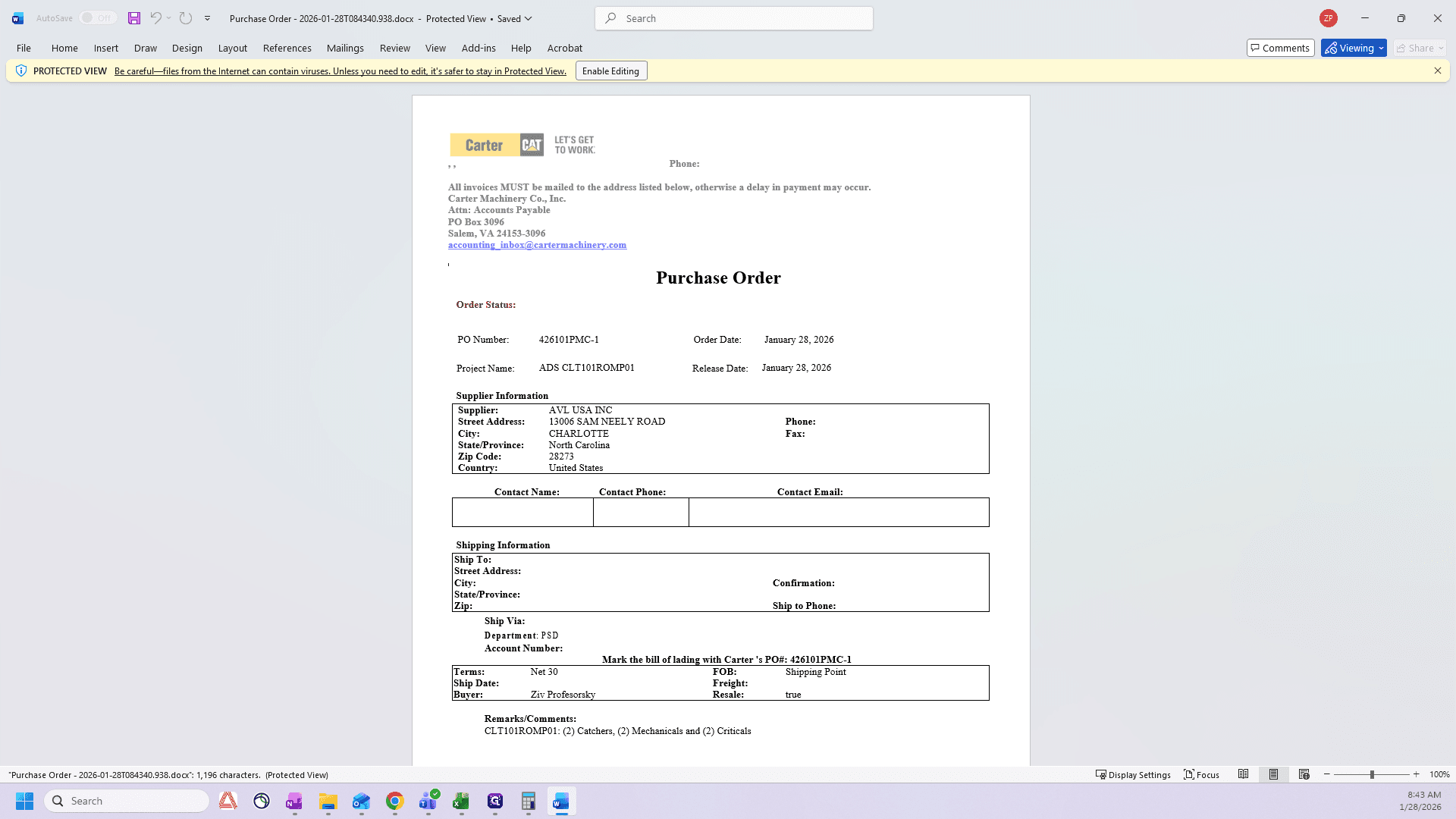Click the Enable Editing button
The image size is (1456, 819).
point(611,71)
